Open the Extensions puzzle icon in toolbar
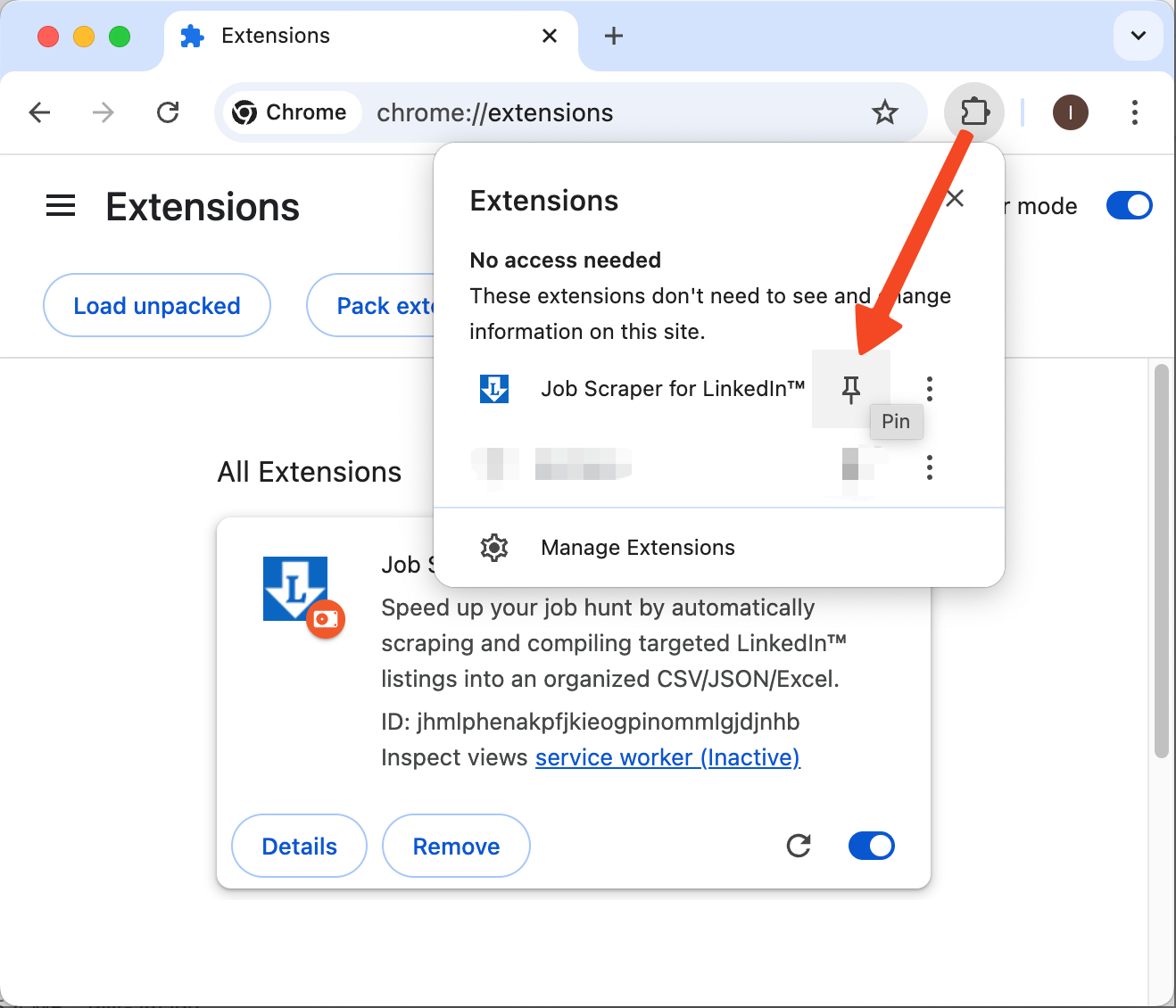Image resolution: width=1176 pixels, height=1008 pixels. click(x=974, y=112)
